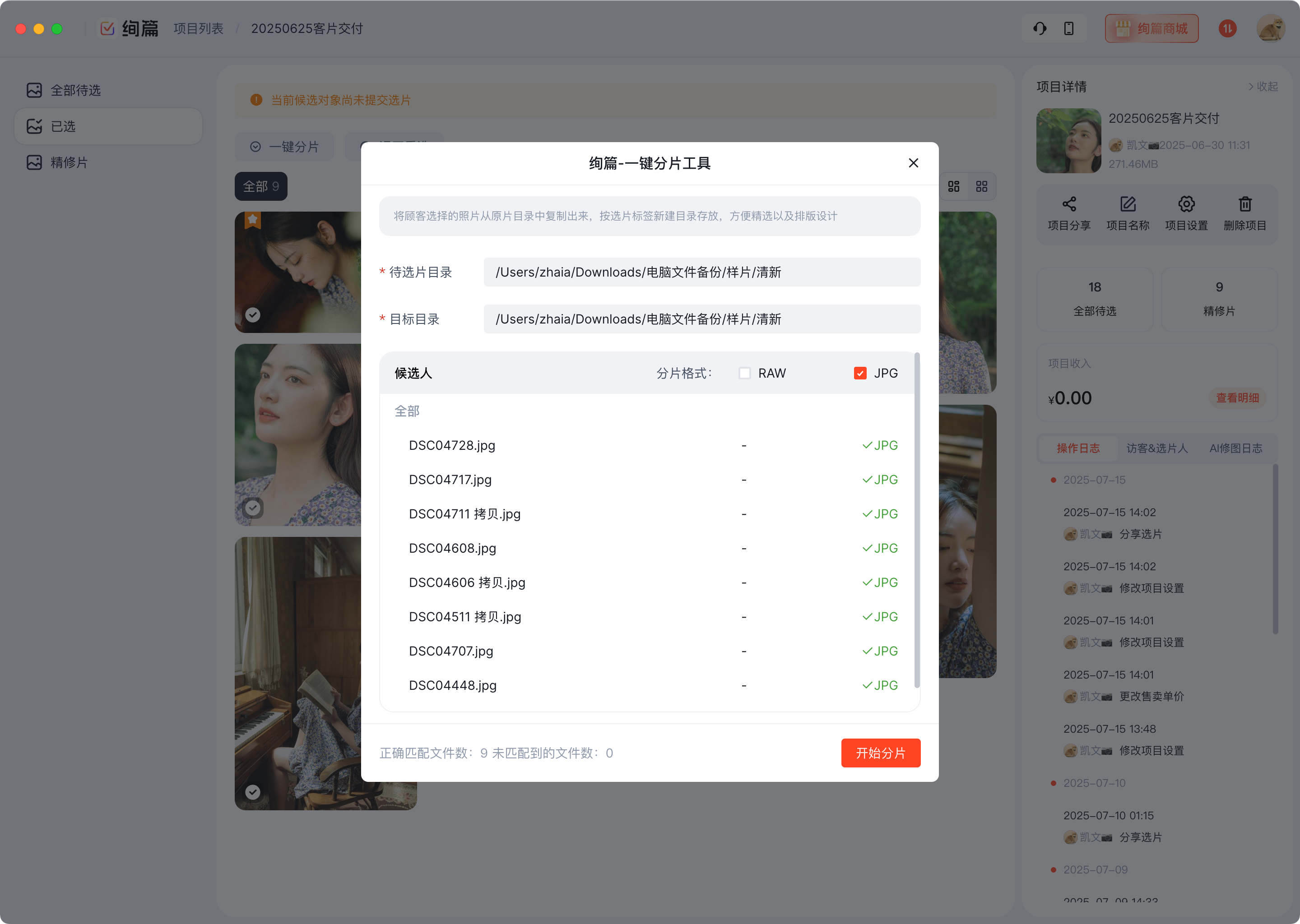Click the 全部 group label in list

pyautogui.click(x=407, y=411)
